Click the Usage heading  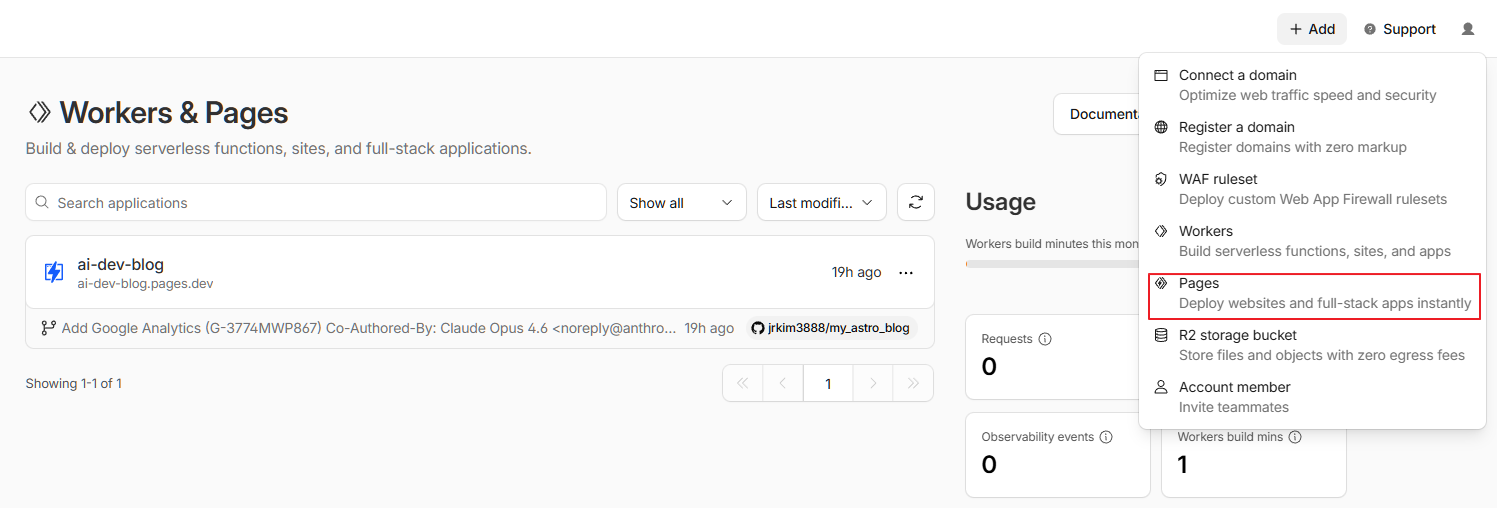(1001, 202)
